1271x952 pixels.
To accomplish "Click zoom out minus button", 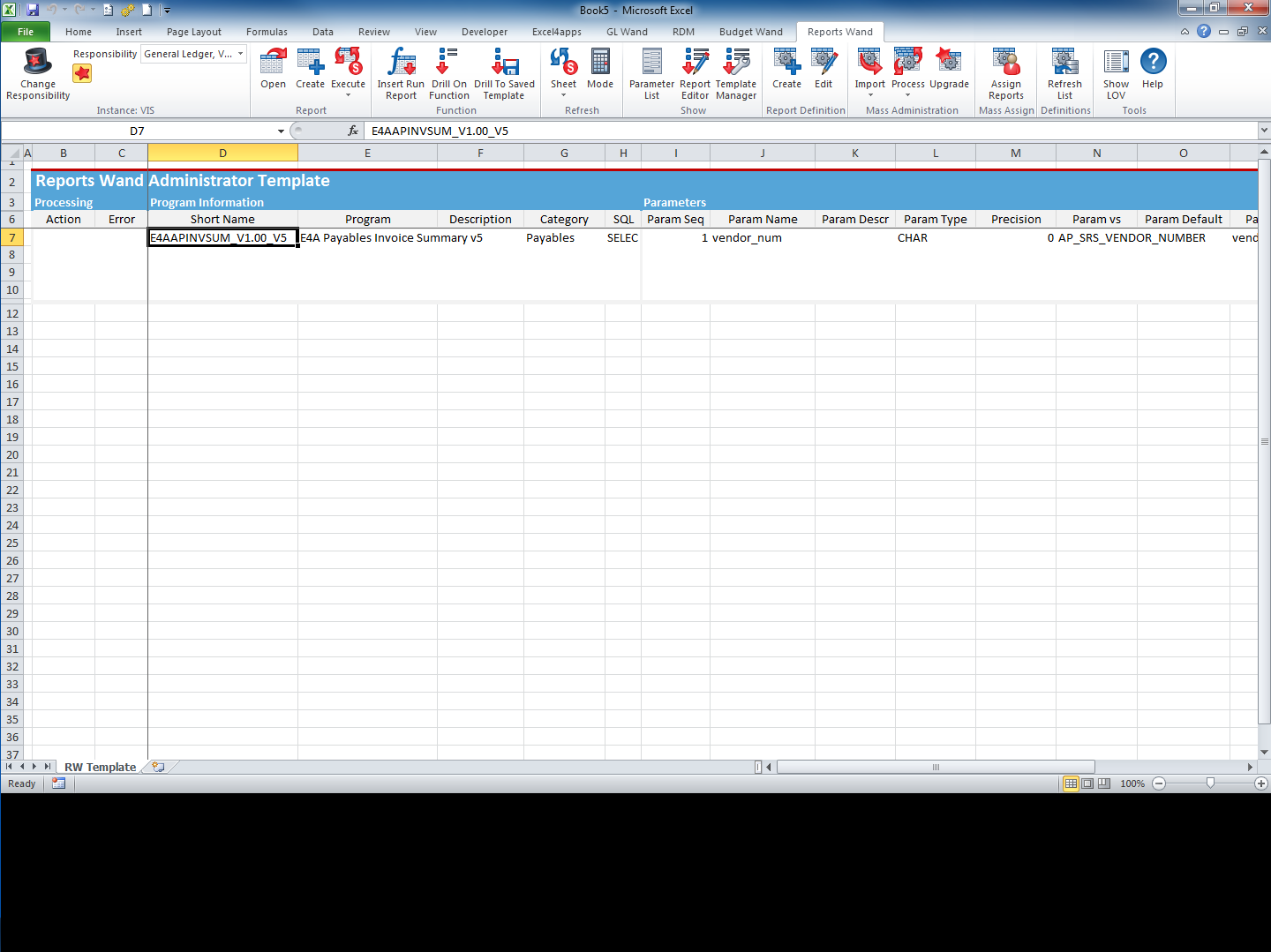I will [1159, 783].
